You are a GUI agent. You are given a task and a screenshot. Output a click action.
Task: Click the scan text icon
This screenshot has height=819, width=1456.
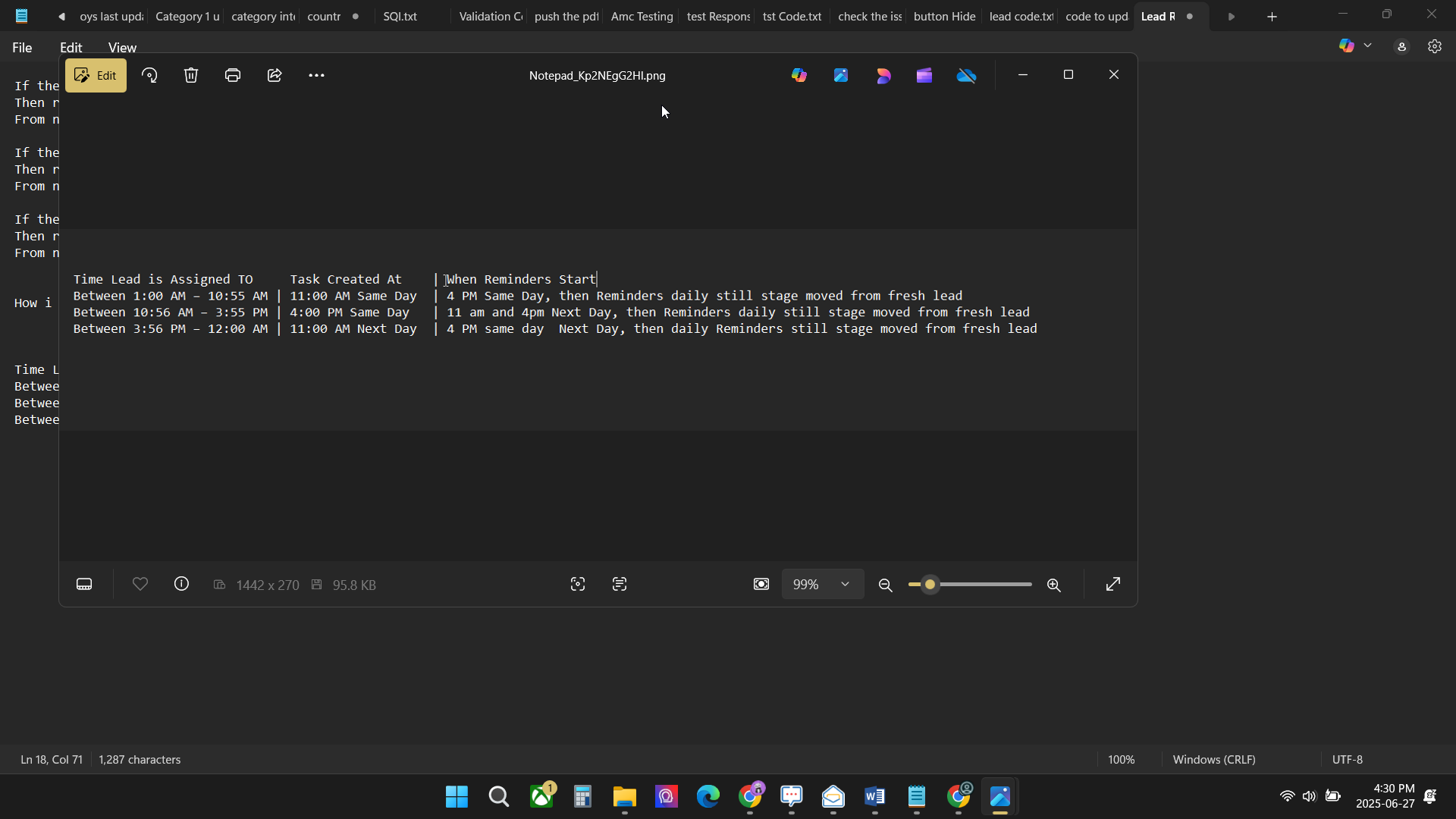coord(620,585)
